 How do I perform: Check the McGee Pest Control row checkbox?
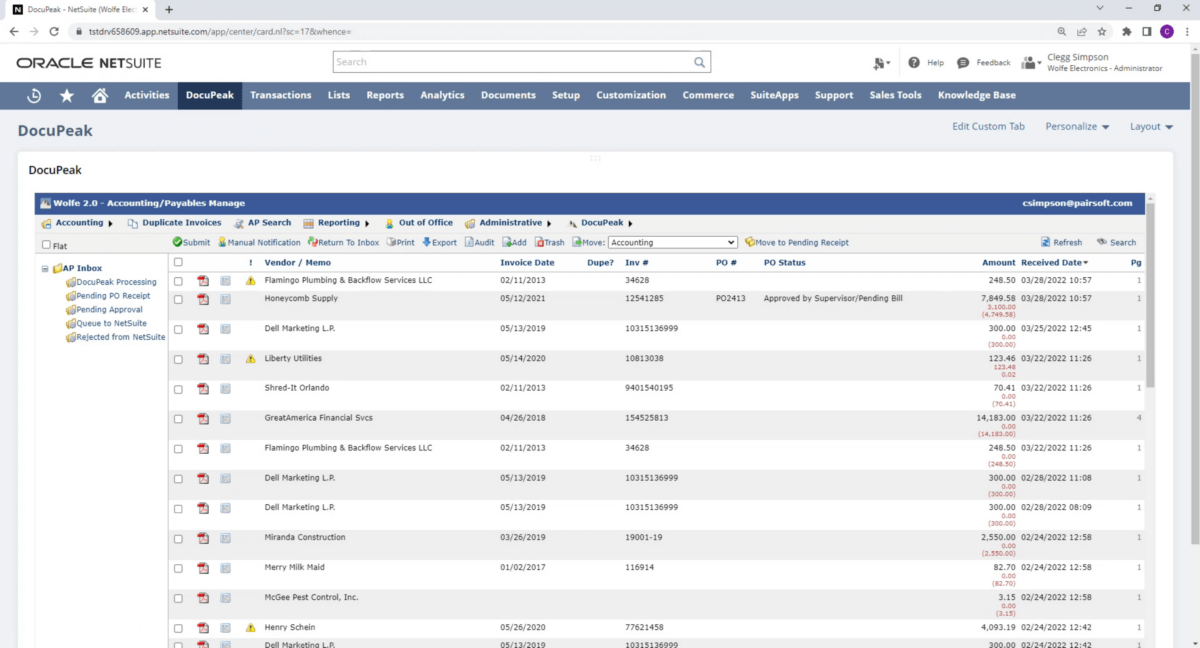pos(178,598)
